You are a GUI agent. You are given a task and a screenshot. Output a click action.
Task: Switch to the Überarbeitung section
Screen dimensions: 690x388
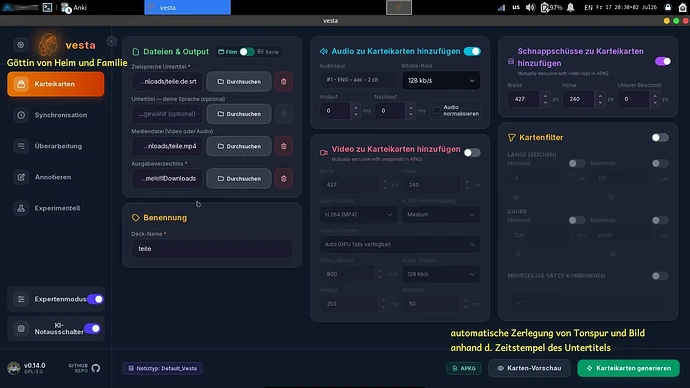click(55, 146)
